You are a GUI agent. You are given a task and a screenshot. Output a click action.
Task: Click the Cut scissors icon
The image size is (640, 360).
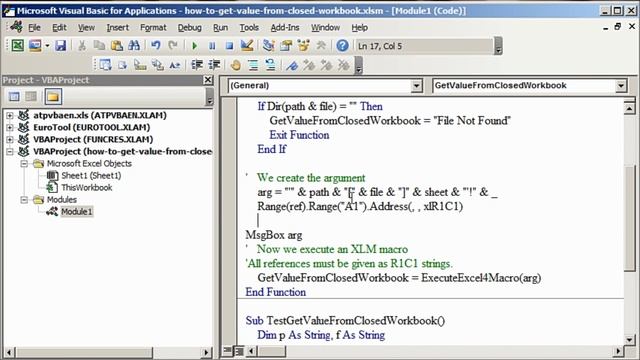pos(82,45)
